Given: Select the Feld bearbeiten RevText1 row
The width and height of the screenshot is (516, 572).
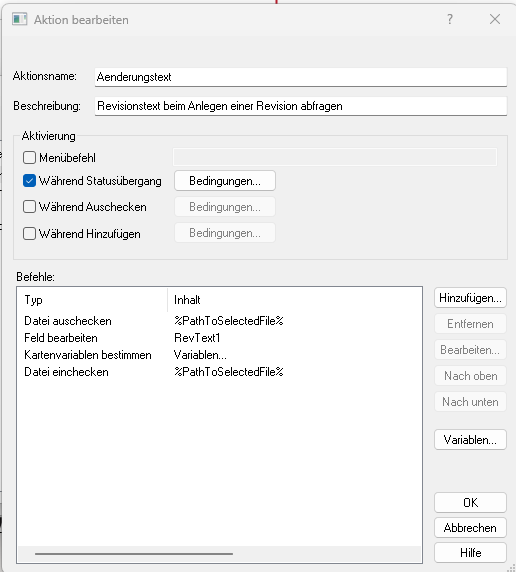Looking at the screenshot, I should (219, 338).
